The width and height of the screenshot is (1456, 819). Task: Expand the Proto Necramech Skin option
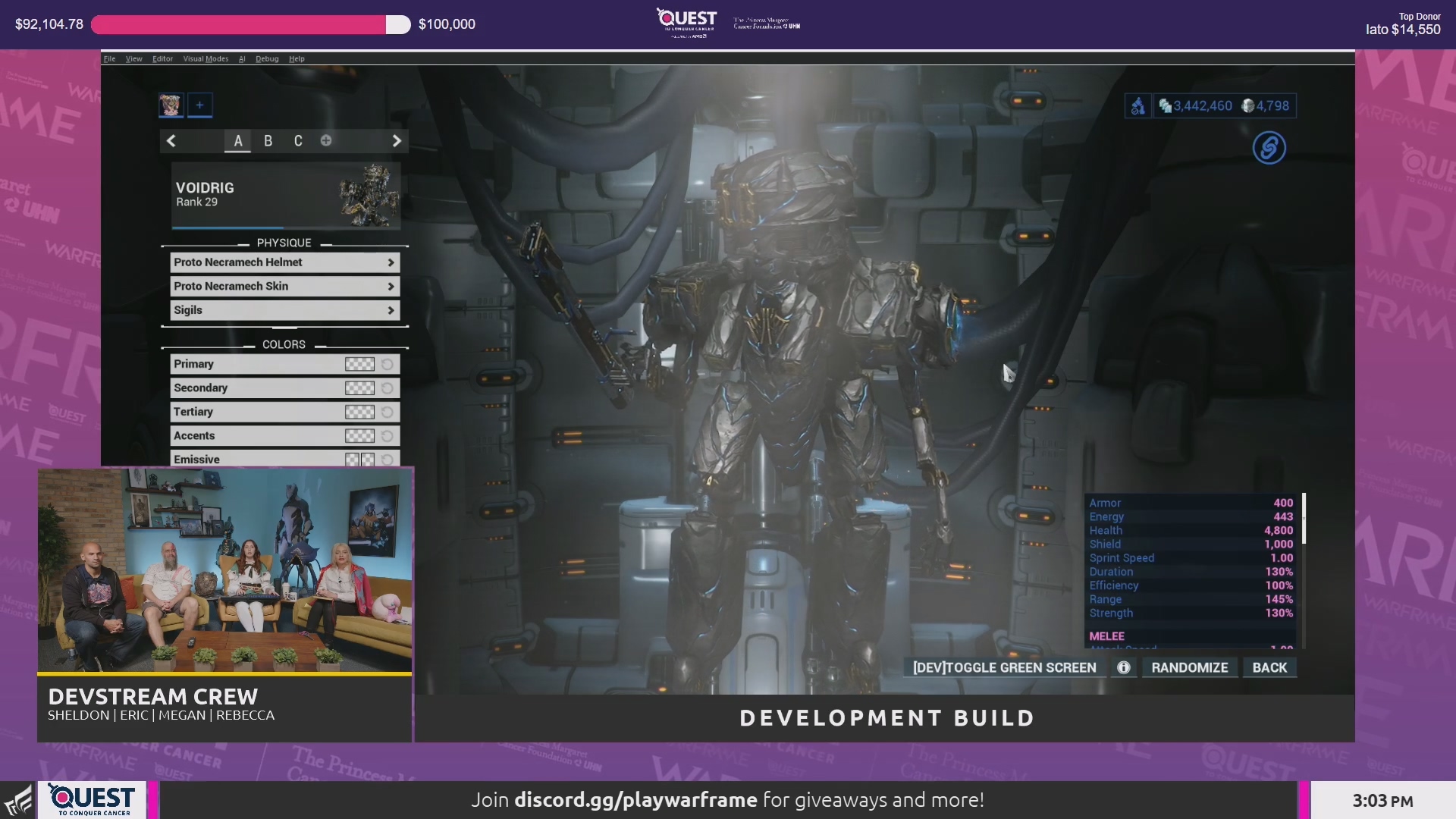coord(284,287)
